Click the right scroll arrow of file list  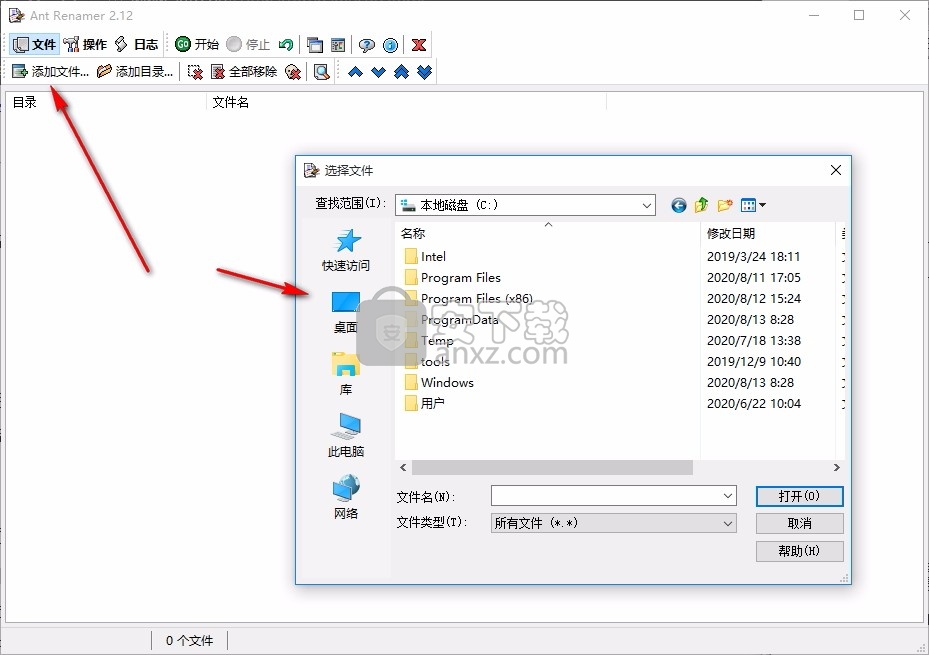(837, 468)
